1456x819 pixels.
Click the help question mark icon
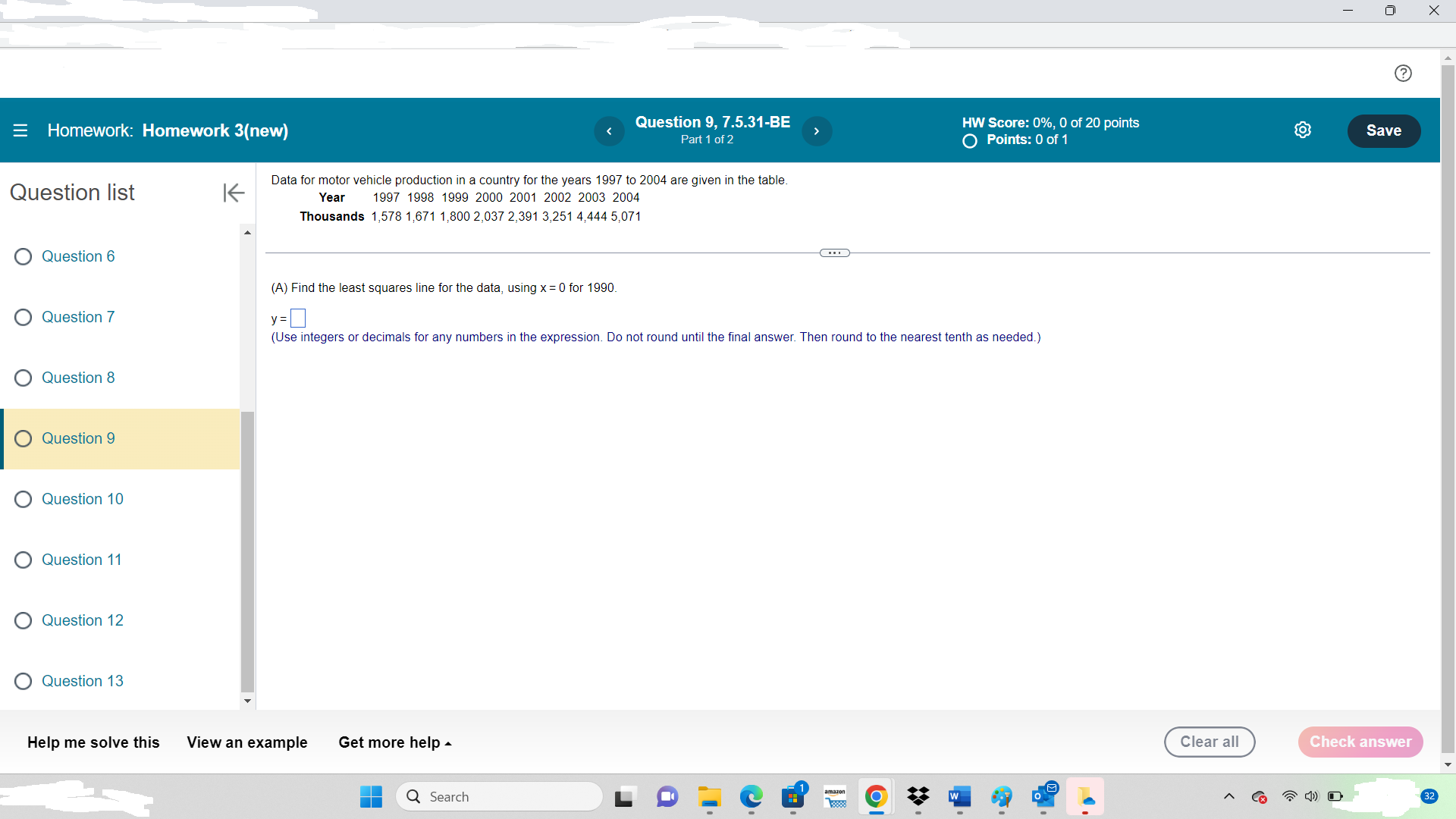pyautogui.click(x=1403, y=73)
